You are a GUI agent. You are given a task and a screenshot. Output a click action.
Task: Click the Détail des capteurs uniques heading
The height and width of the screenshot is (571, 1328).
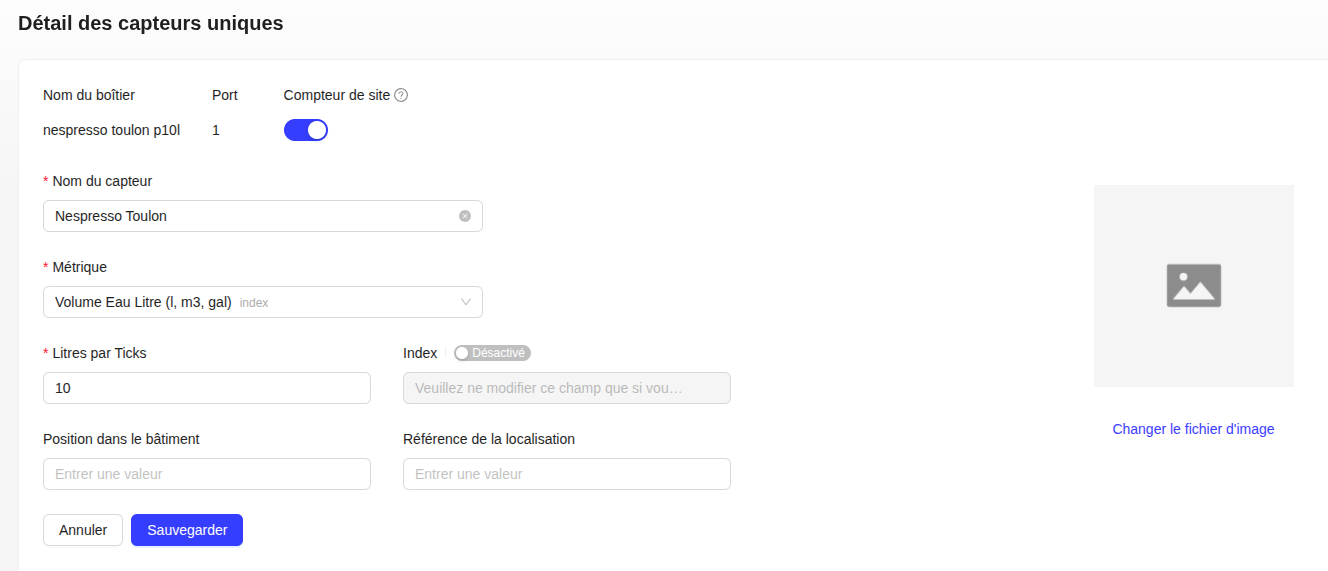pyautogui.click(x=151, y=23)
